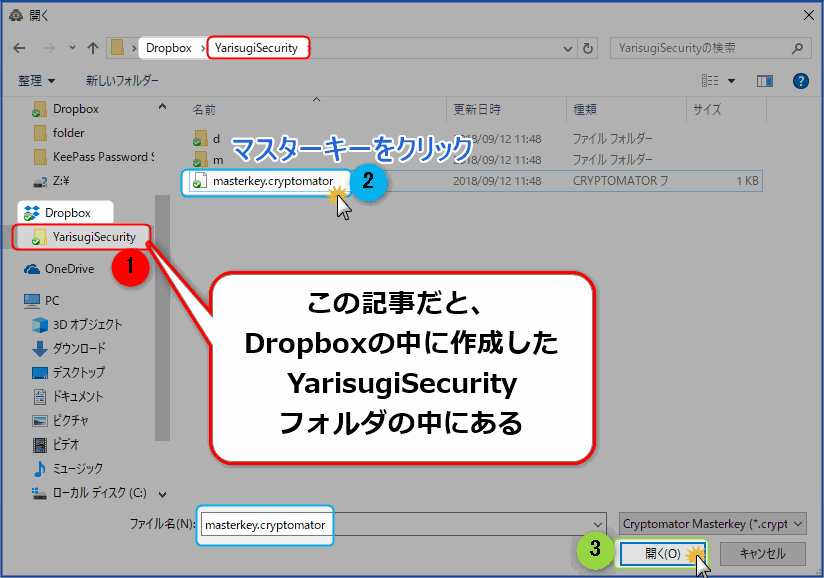Click the Cryptomator icon in title bar

[x=16, y=15]
